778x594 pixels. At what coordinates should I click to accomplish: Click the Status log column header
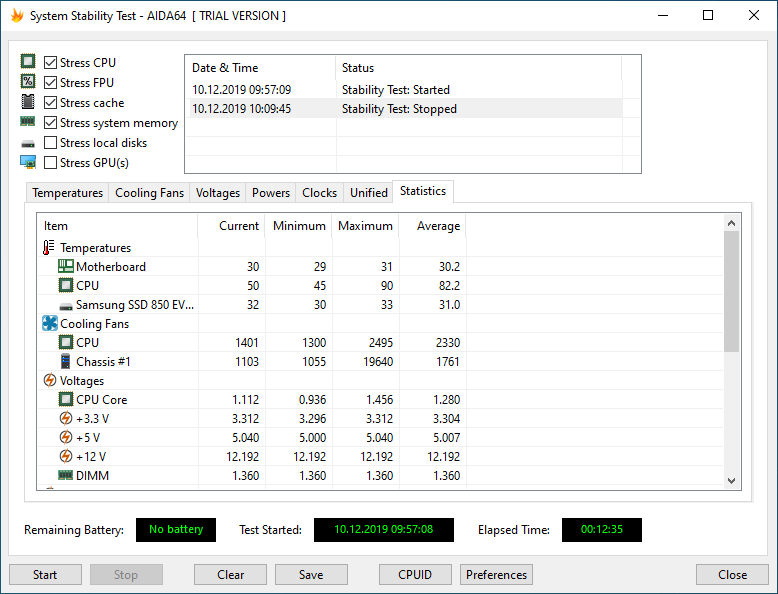[x=478, y=68]
